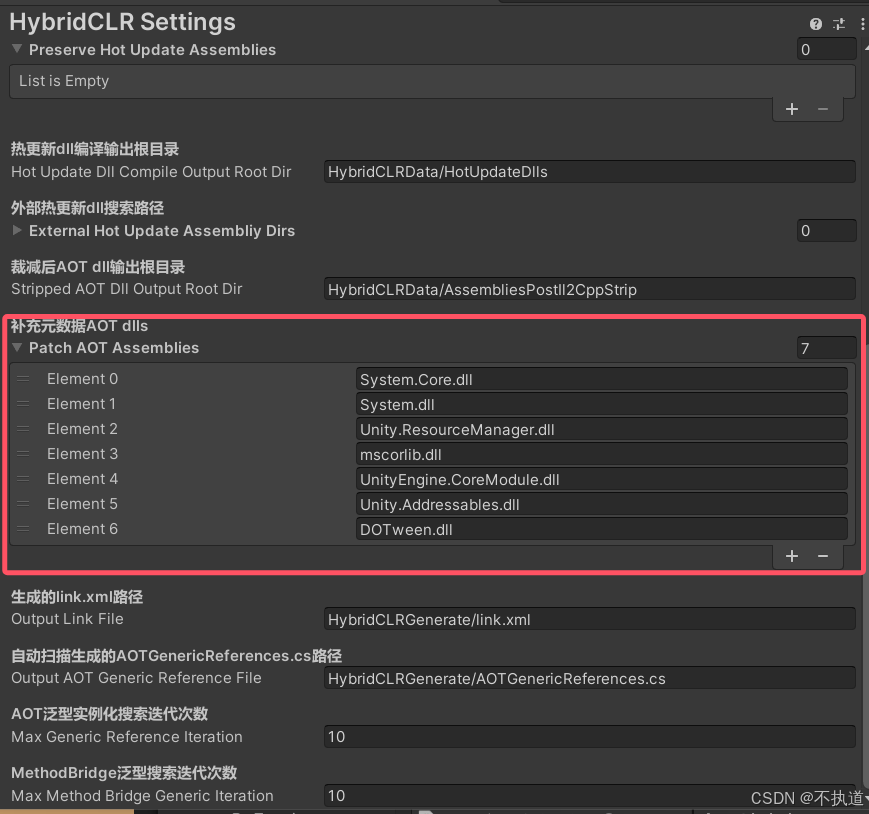Grab the drag handle of Element 3

tap(23, 454)
